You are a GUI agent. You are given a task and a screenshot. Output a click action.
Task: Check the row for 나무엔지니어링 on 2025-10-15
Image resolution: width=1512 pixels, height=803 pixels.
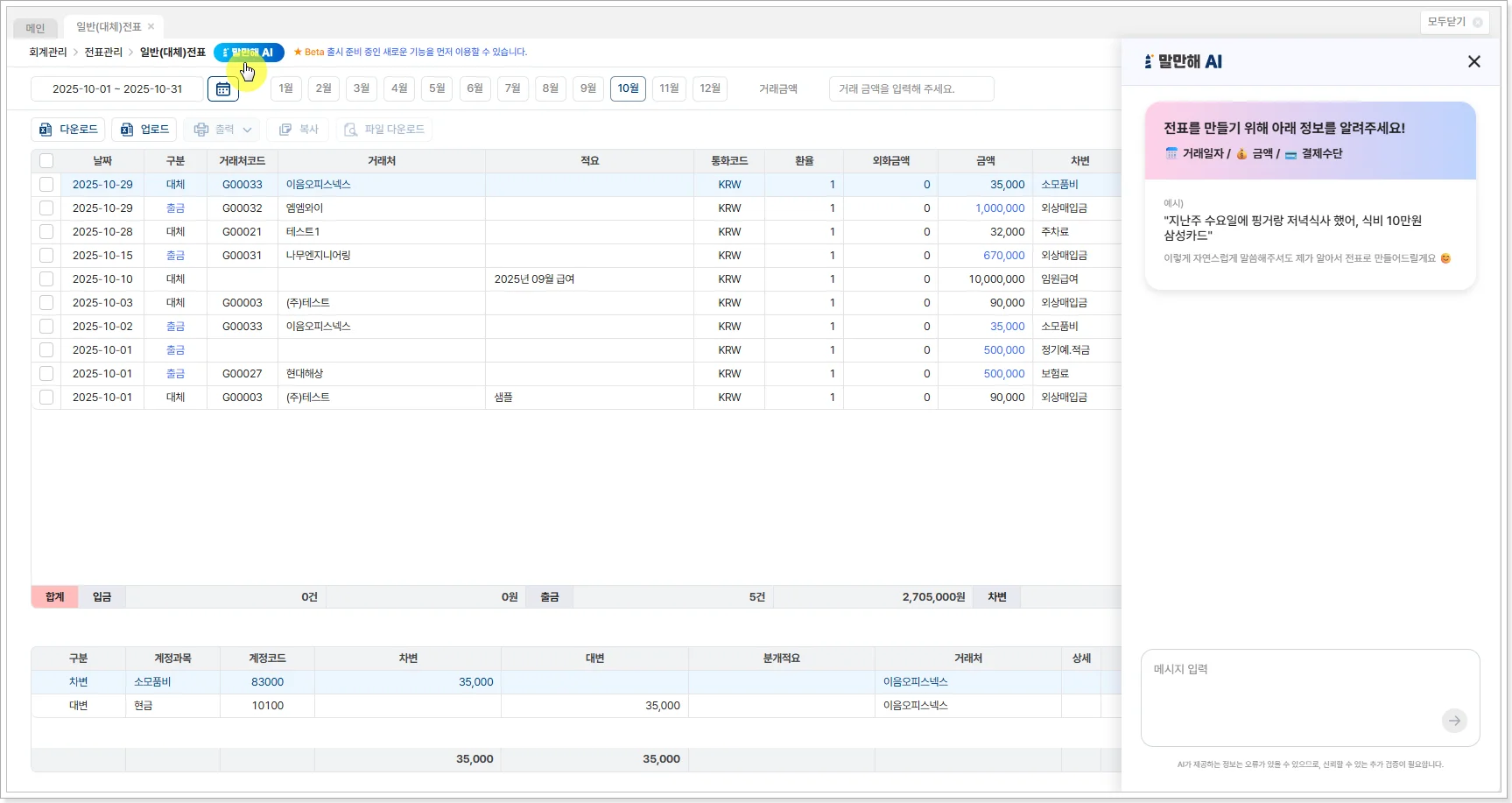(x=46, y=256)
